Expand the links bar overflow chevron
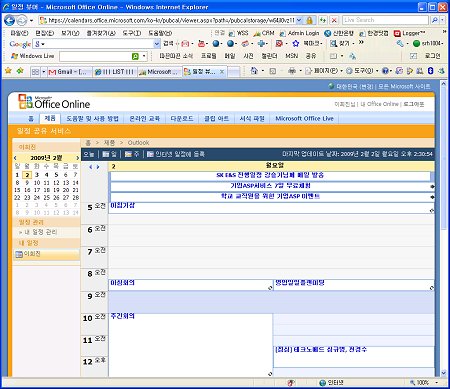The height and width of the screenshot is (389, 450). (x=444, y=32)
